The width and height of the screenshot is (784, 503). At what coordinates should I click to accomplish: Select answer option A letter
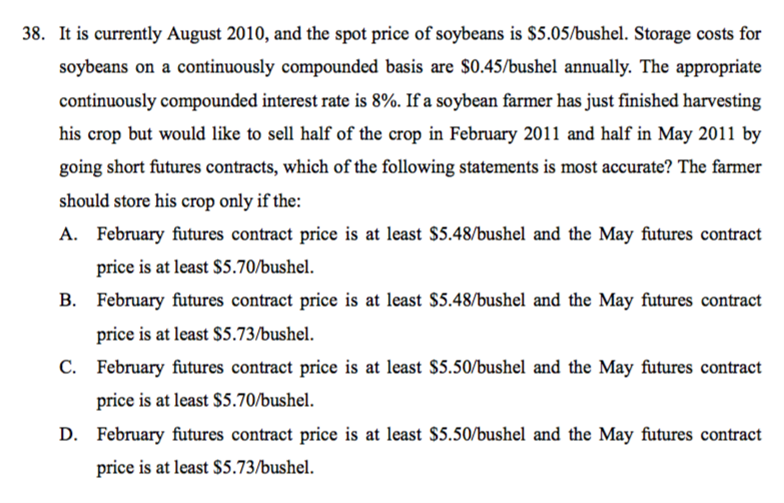68,234
